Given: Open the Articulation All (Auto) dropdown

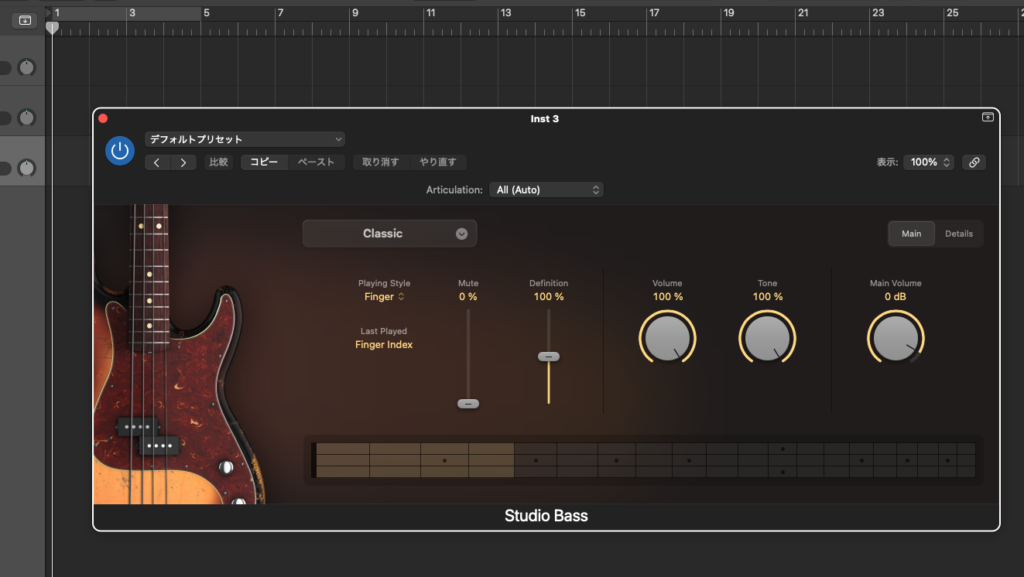Looking at the screenshot, I should [546, 189].
